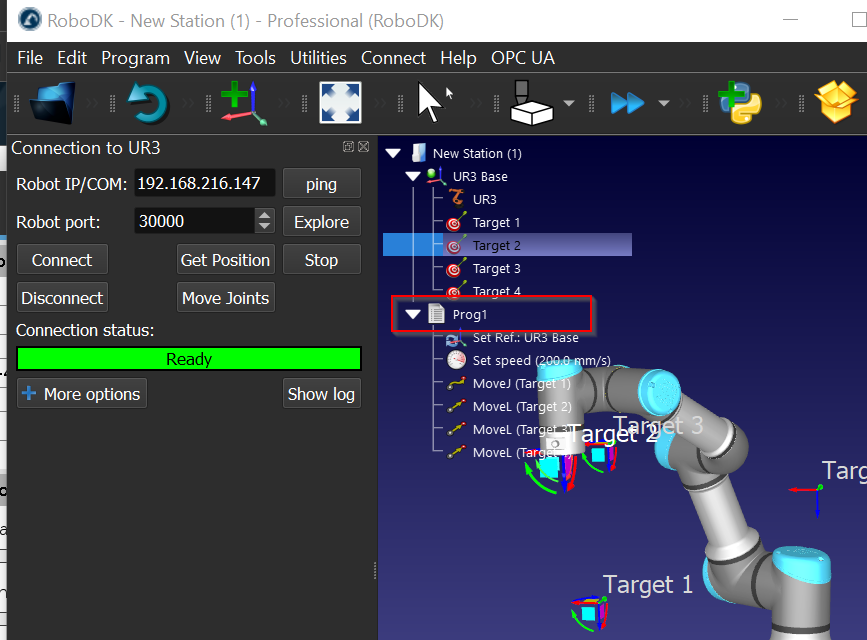867x640 pixels.
Task: Open the View menu
Action: [x=202, y=58]
